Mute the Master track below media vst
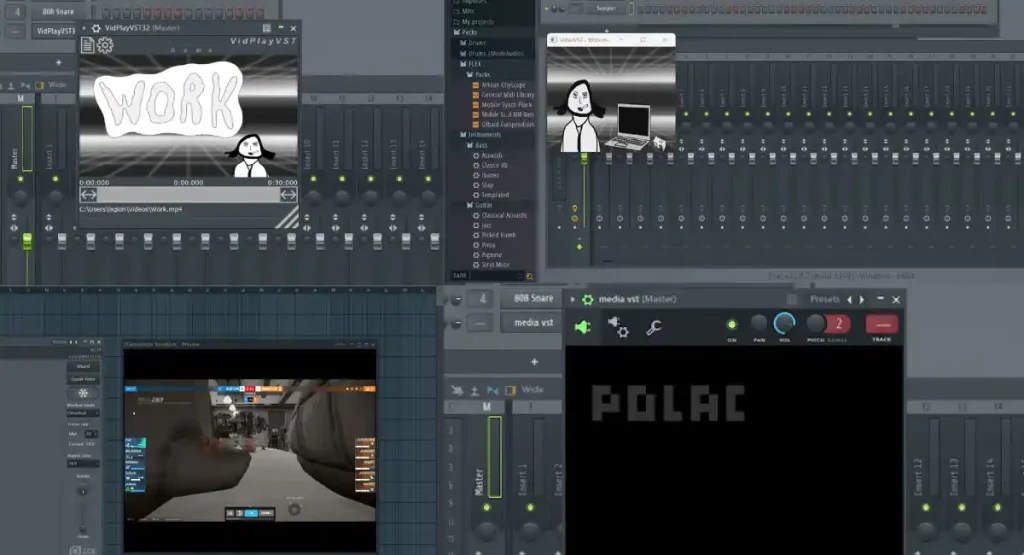This screenshot has height=555, width=1024. pyautogui.click(x=487, y=507)
